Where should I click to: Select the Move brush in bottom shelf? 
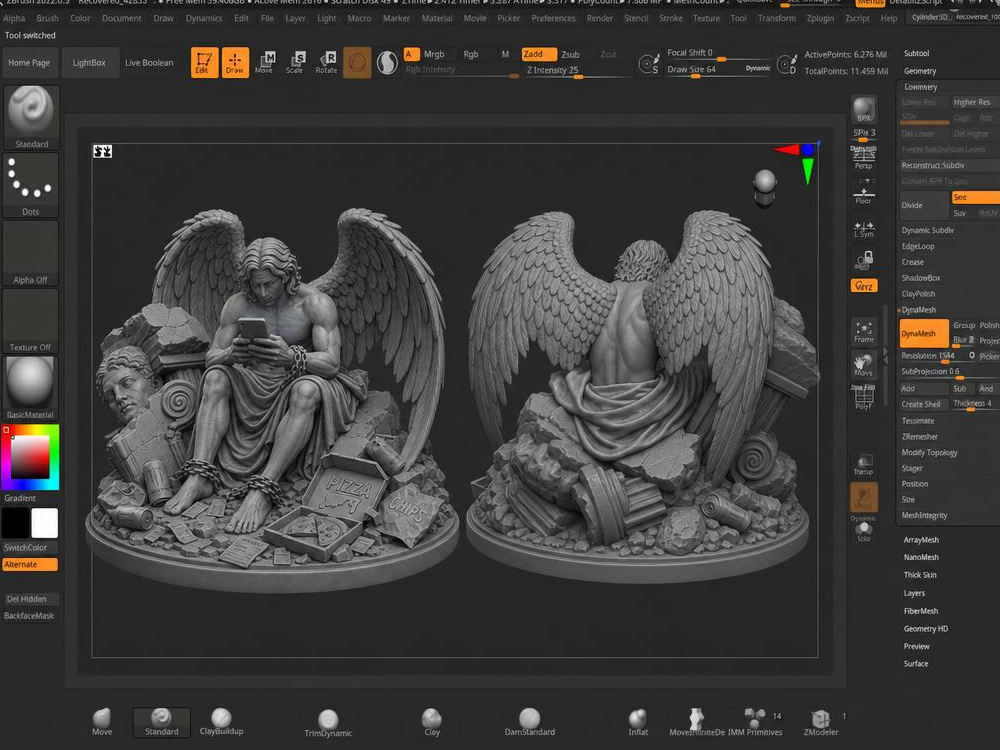(x=102, y=722)
